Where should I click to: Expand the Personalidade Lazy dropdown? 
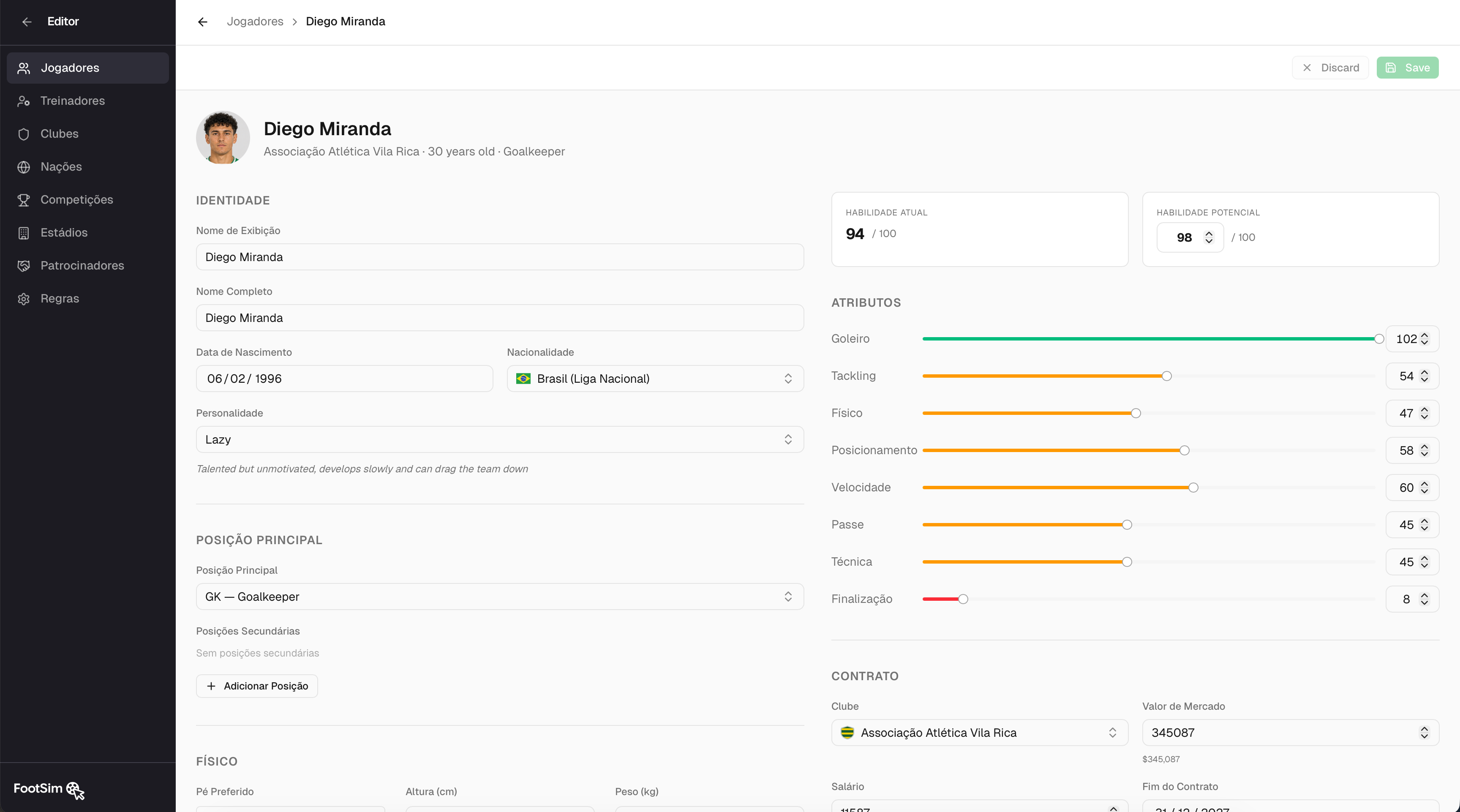[500, 439]
